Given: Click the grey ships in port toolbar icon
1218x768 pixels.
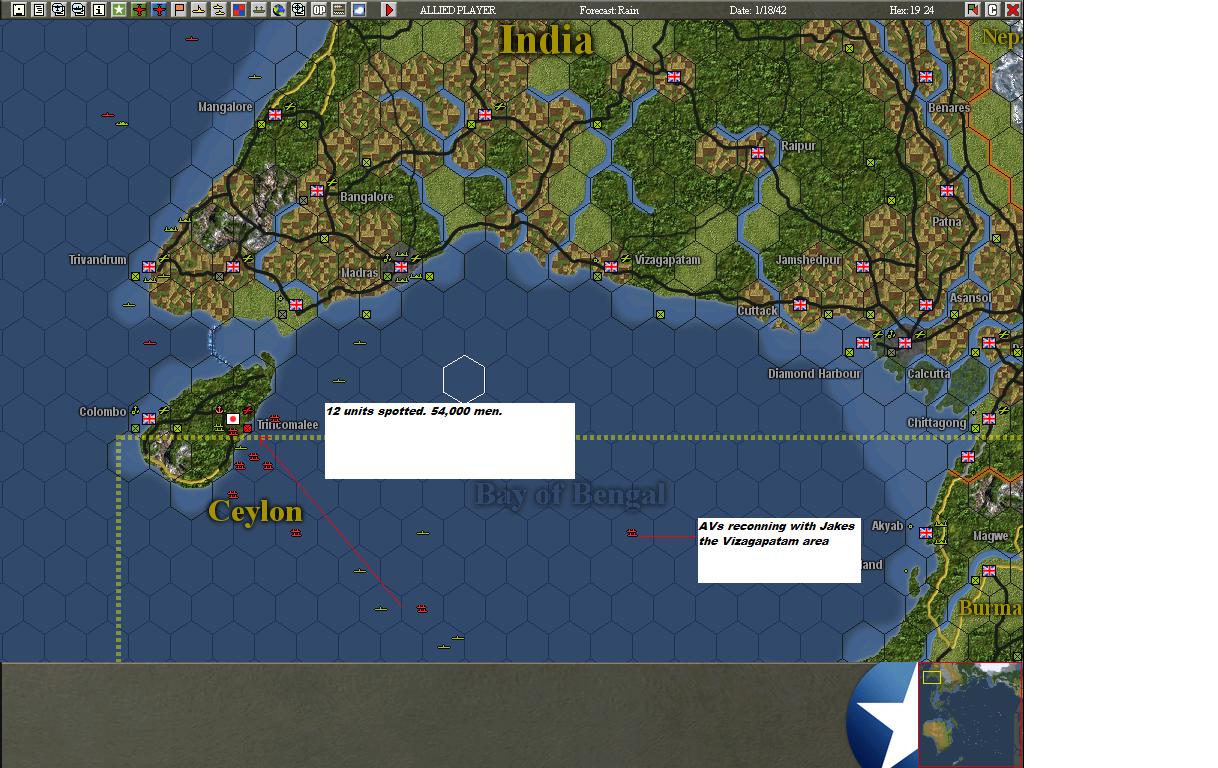Looking at the screenshot, I should 259,10.
